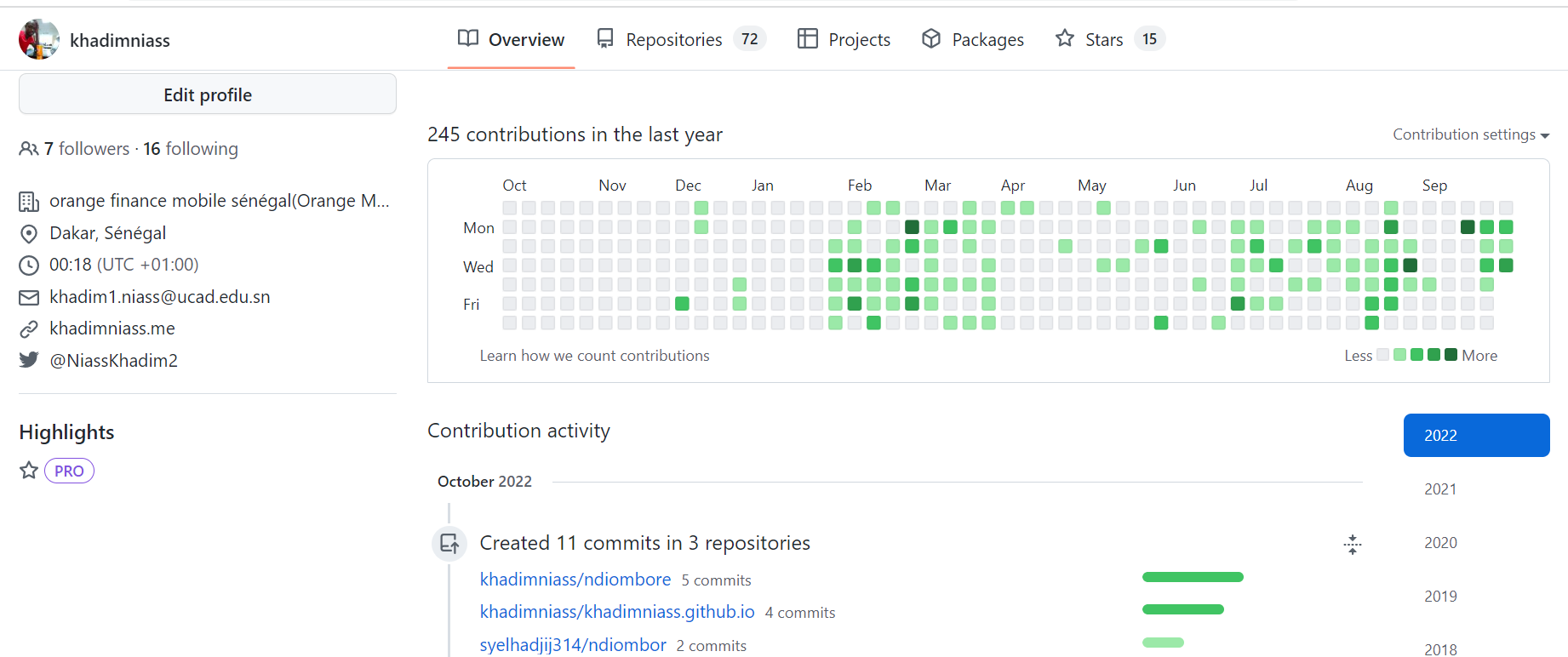
Task: Open the @NiassKhadim2 Twitter link
Action: (x=114, y=361)
